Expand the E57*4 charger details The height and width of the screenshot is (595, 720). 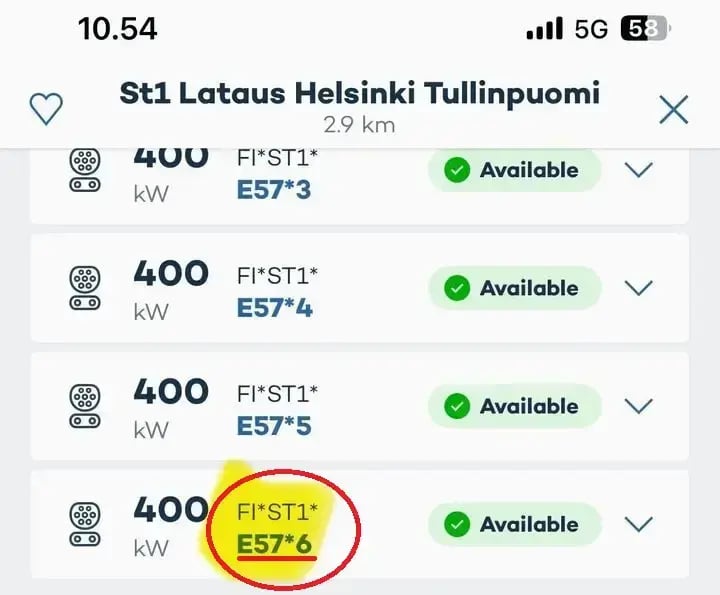[x=638, y=288]
